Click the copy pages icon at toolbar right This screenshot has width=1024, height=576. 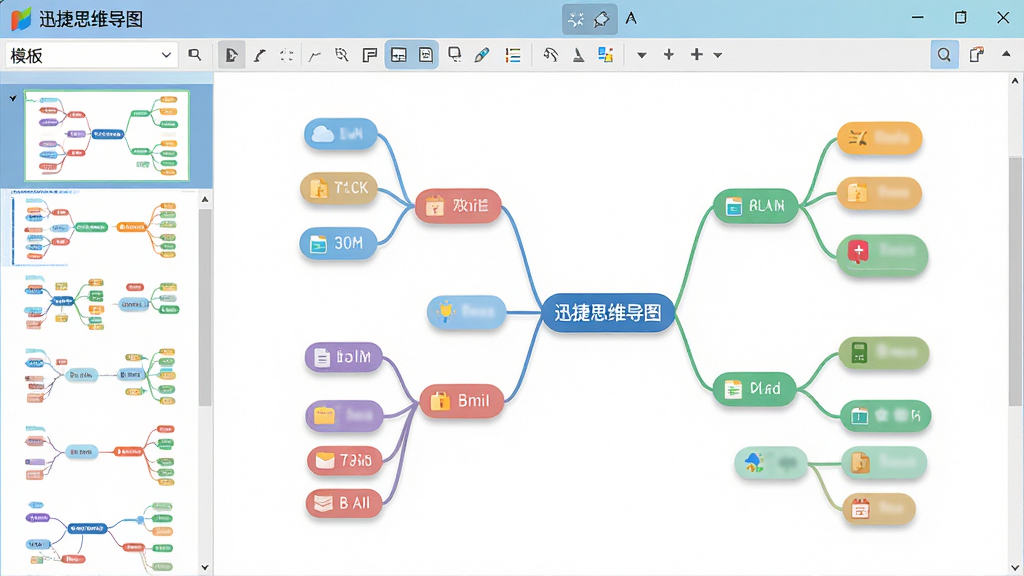(x=976, y=55)
